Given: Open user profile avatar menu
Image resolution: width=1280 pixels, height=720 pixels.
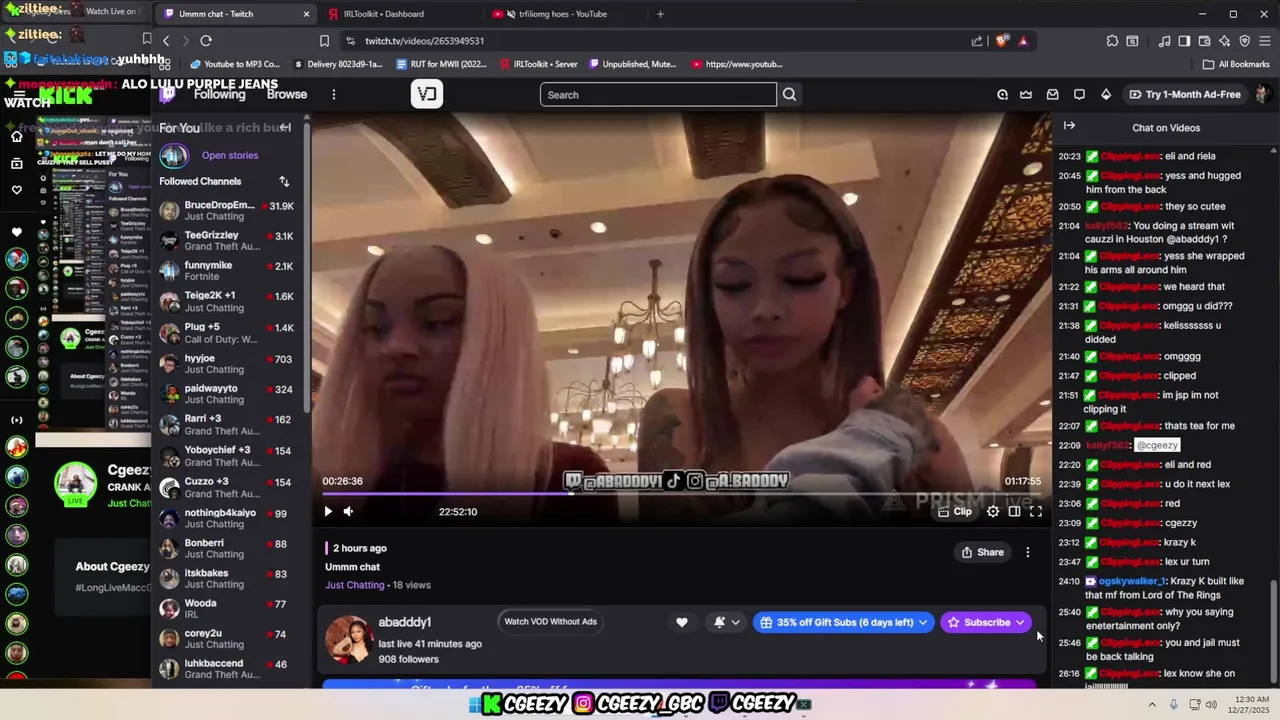Looking at the screenshot, I should pos(1263,94).
